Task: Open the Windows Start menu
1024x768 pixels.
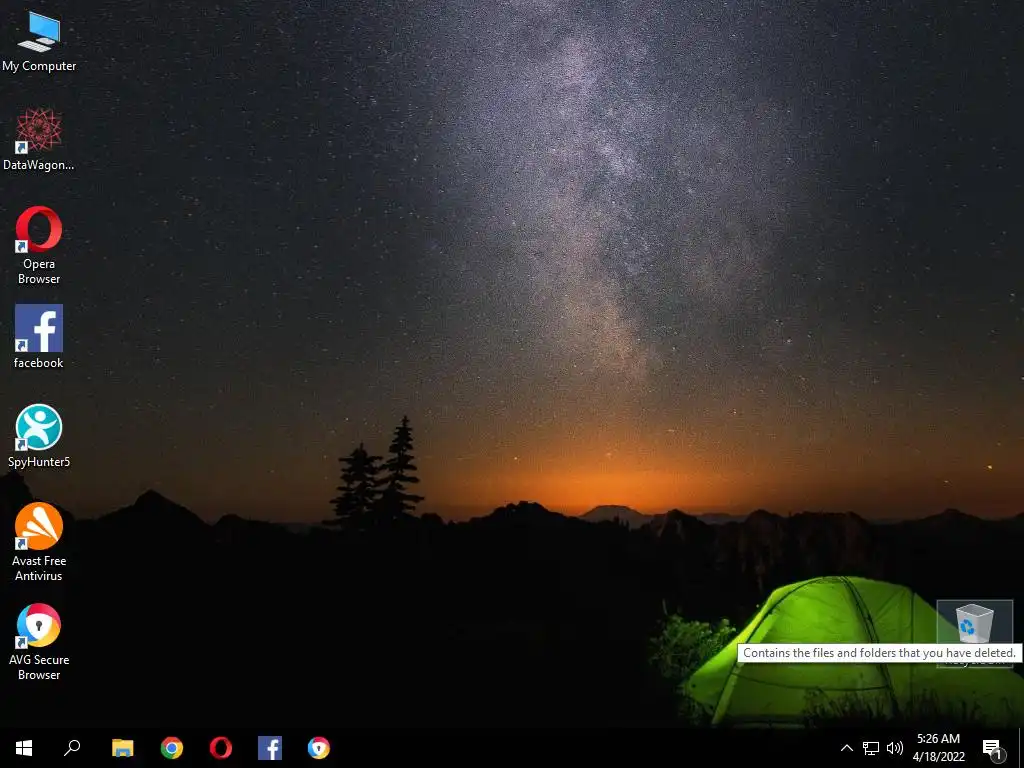Action: click(x=24, y=748)
